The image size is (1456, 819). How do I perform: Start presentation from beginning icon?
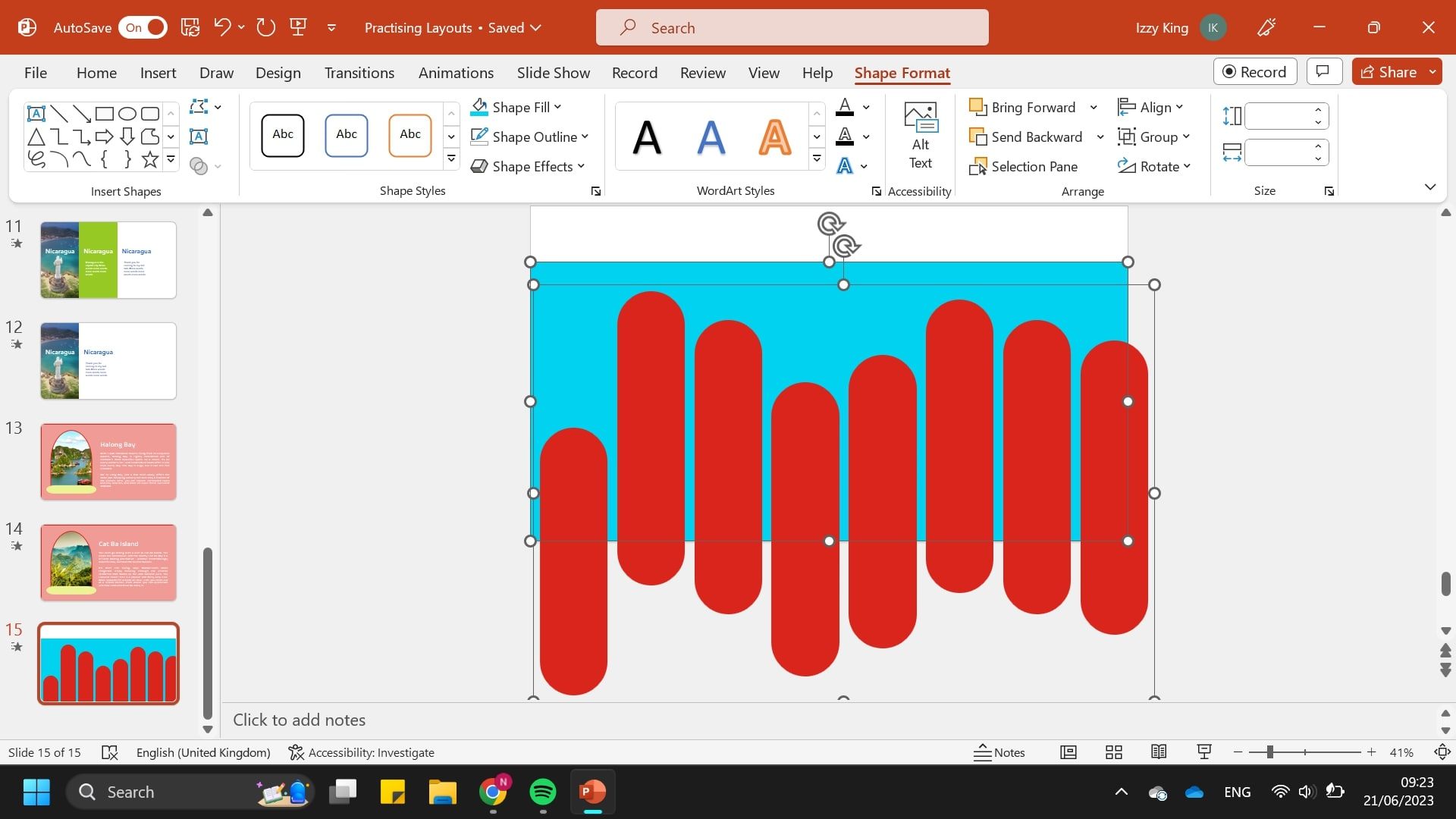(299, 28)
